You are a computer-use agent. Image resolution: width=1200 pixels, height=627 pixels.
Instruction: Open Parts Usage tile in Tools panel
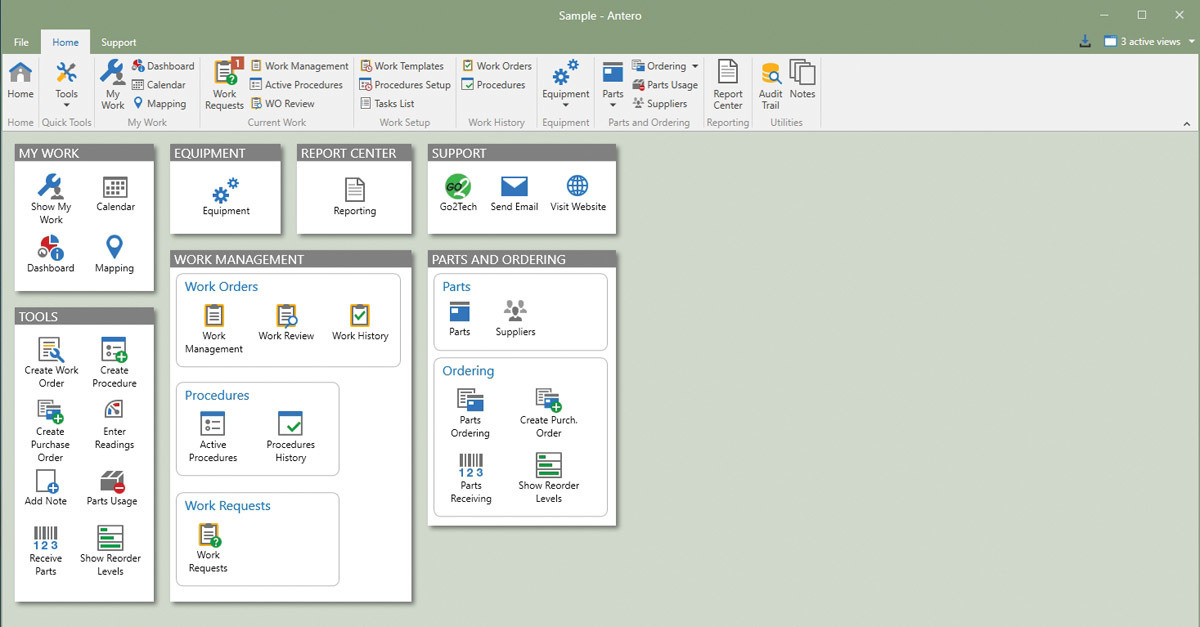point(112,488)
